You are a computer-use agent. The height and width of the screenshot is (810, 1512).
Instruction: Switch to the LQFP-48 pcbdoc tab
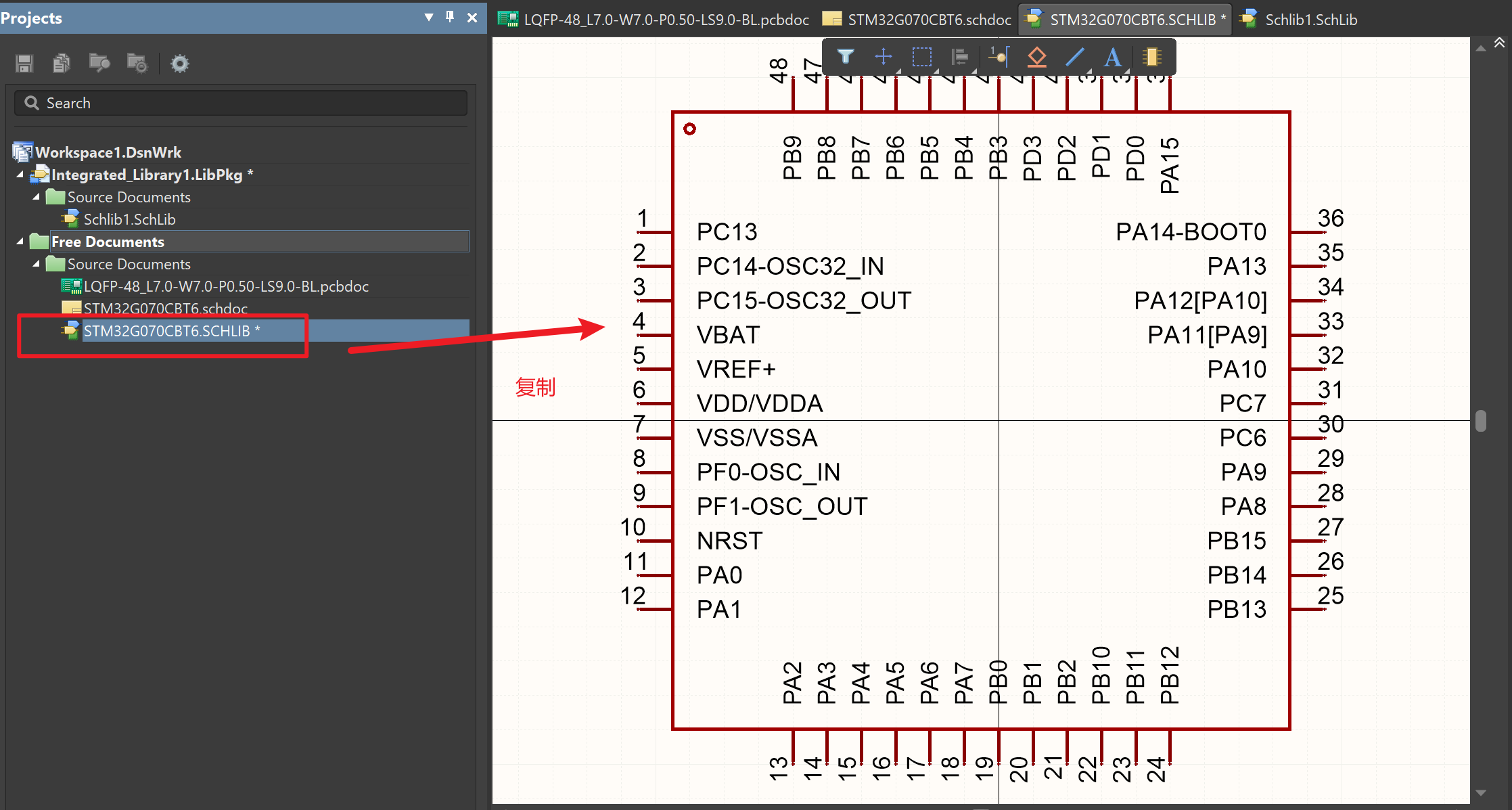pyautogui.click(x=654, y=20)
